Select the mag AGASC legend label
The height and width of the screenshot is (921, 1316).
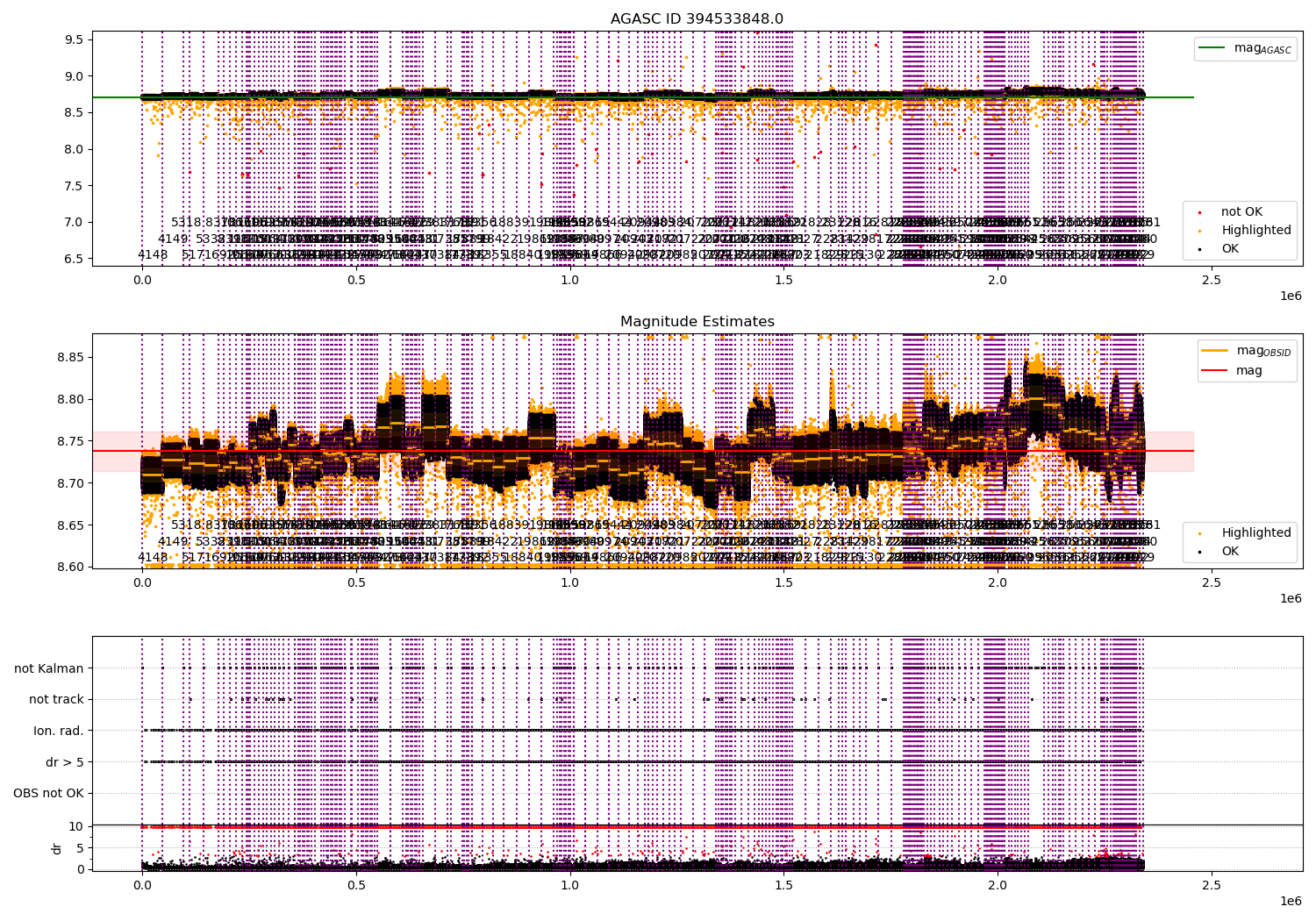coord(1262,48)
